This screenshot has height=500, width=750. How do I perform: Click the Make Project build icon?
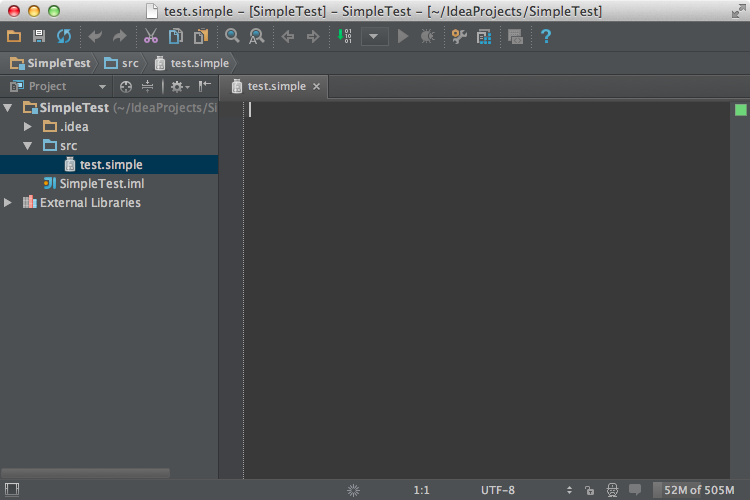(344, 37)
